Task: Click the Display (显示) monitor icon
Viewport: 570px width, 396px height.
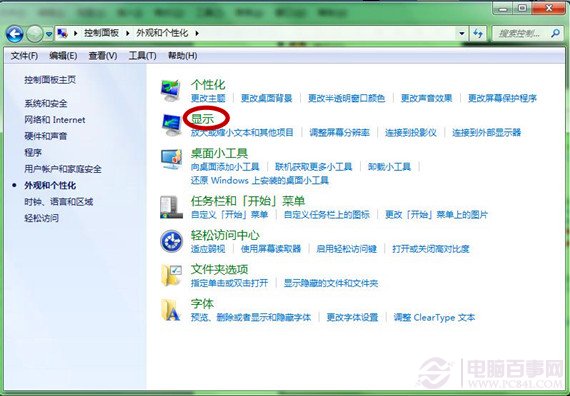Action: coord(171,125)
